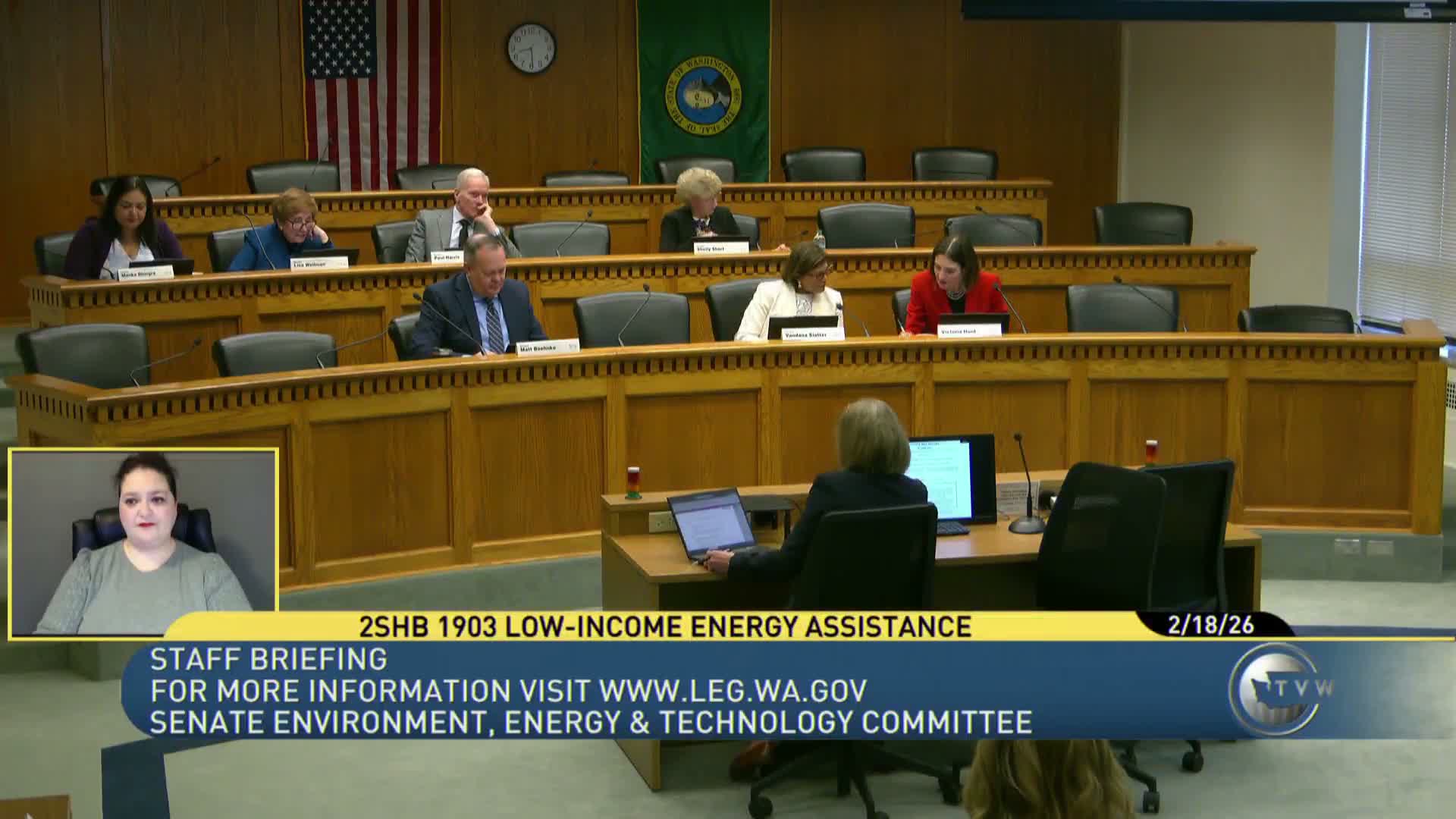Click the Lisa Wellman nameplate

[318, 263]
